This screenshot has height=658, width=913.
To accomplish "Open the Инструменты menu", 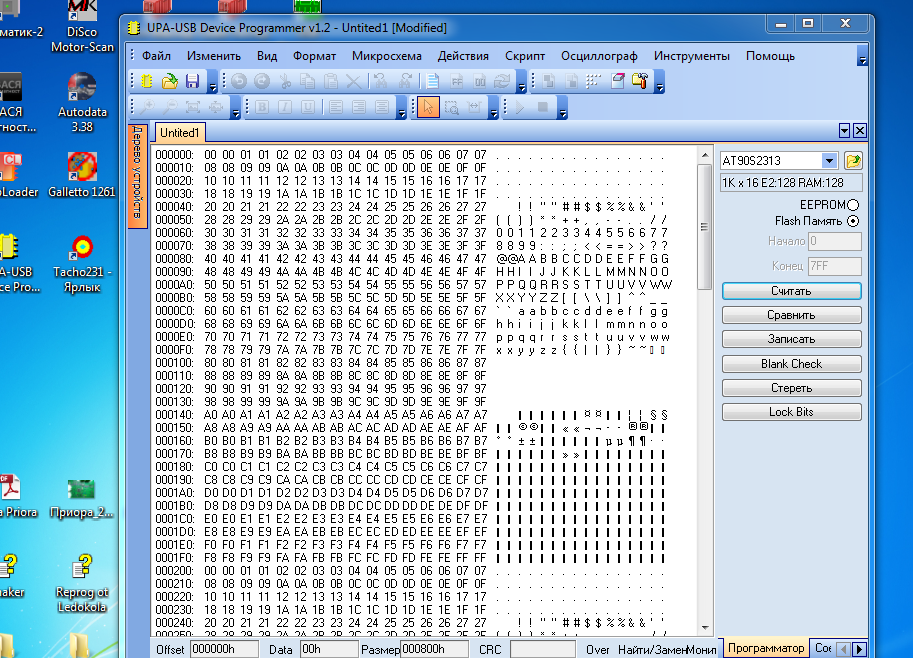I will pyautogui.click(x=692, y=56).
